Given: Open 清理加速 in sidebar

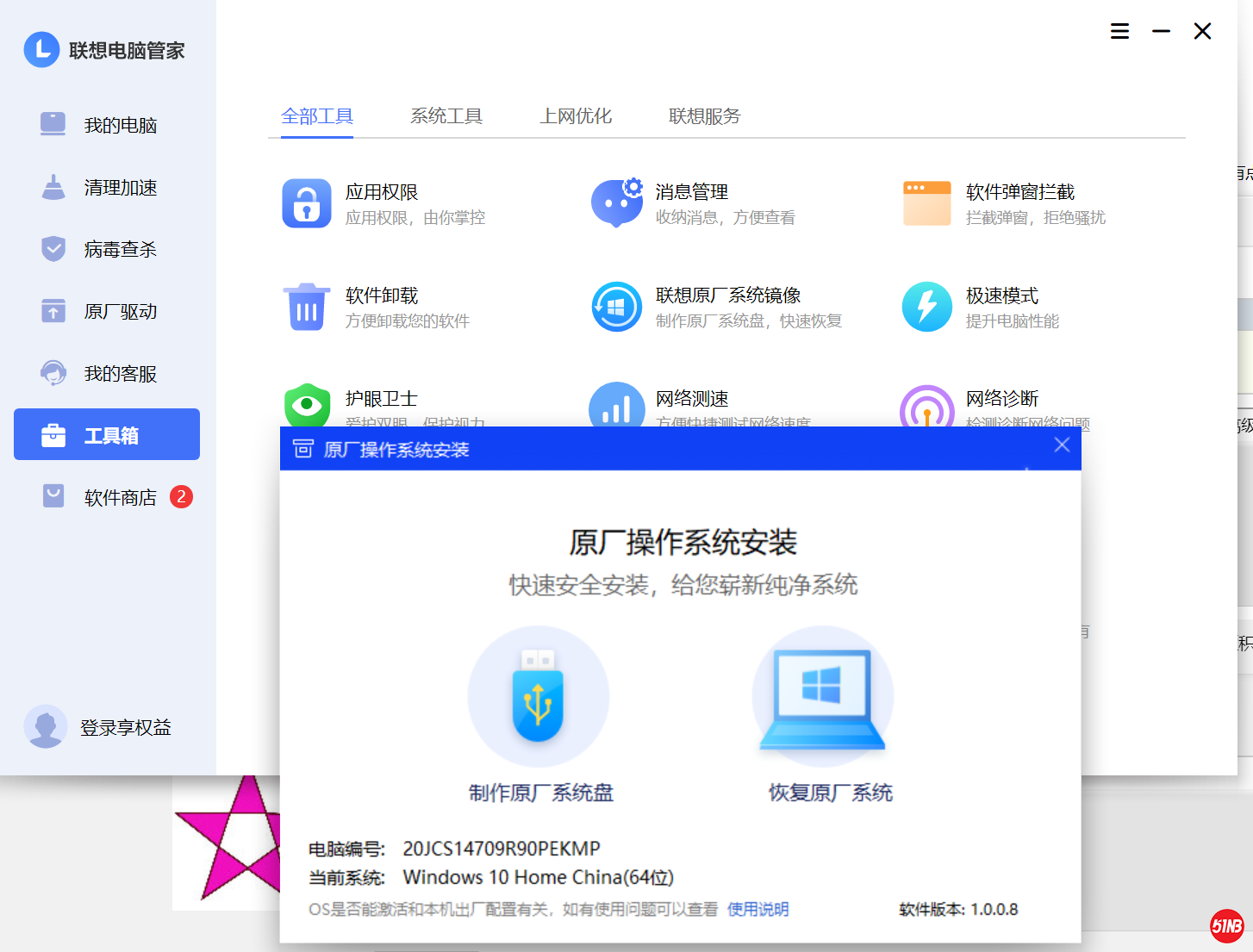Looking at the screenshot, I should click(120, 188).
